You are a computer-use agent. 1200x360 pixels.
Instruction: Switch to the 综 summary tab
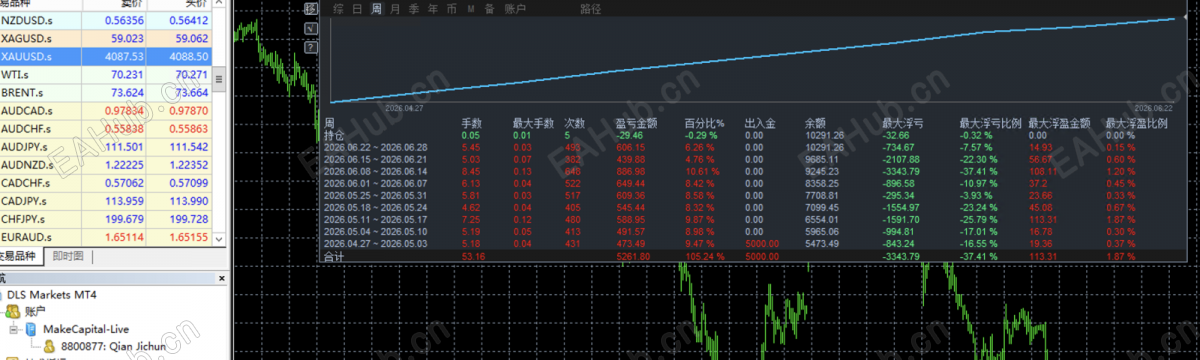click(339, 9)
